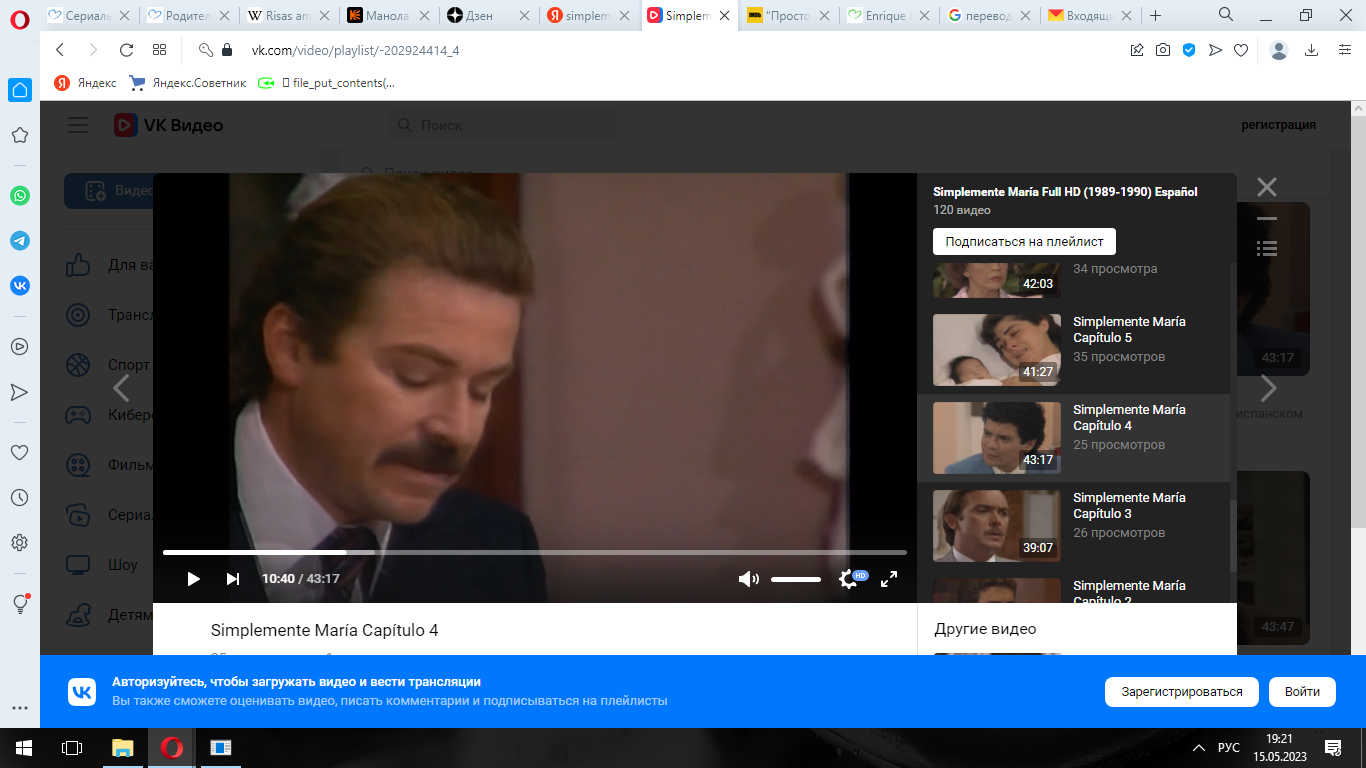Open a new browser tab
Image resolution: width=1366 pixels, height=768 pixels.
(1155, 15)
